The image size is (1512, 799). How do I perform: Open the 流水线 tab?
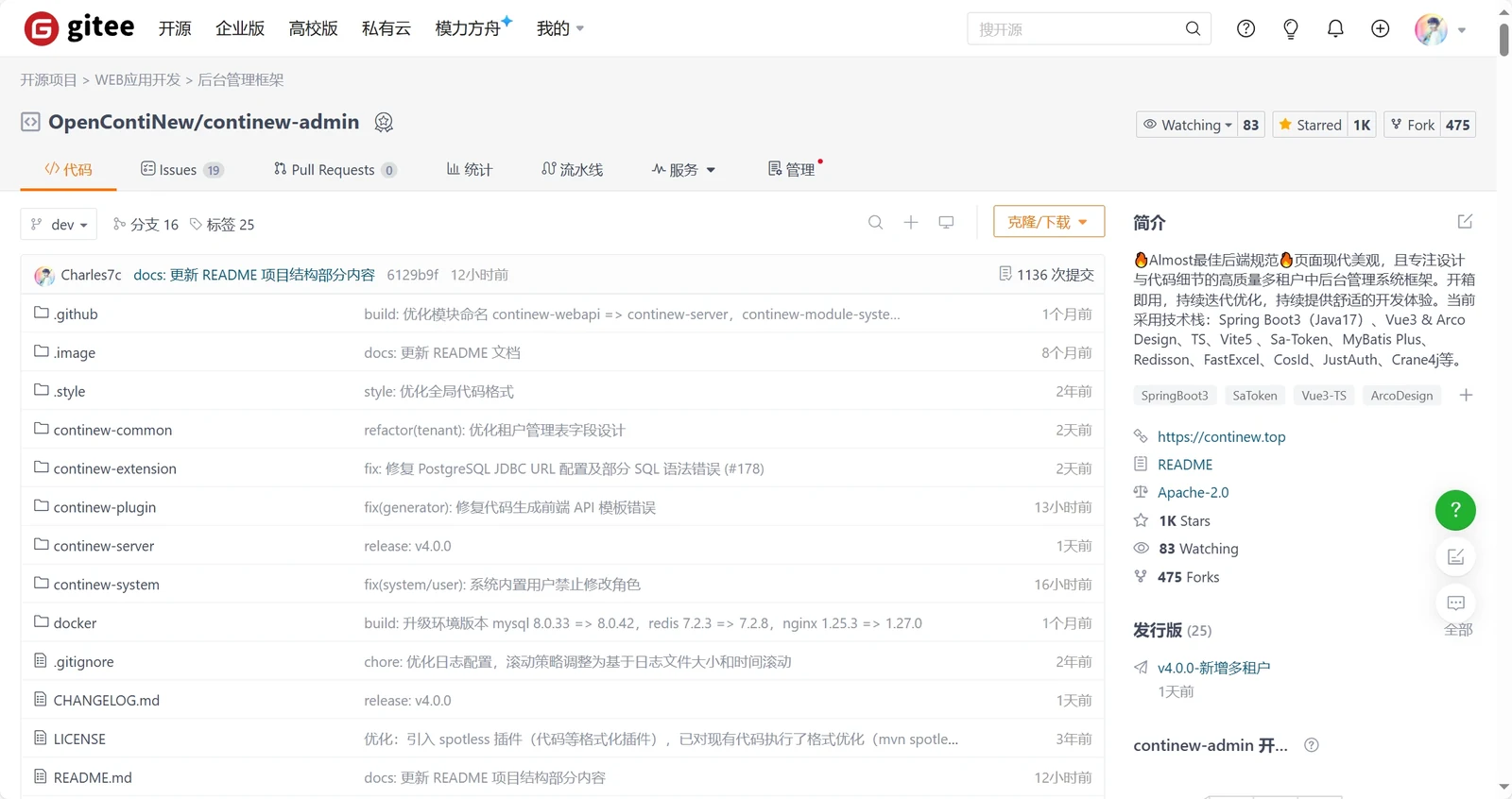(x=573, y=170)
